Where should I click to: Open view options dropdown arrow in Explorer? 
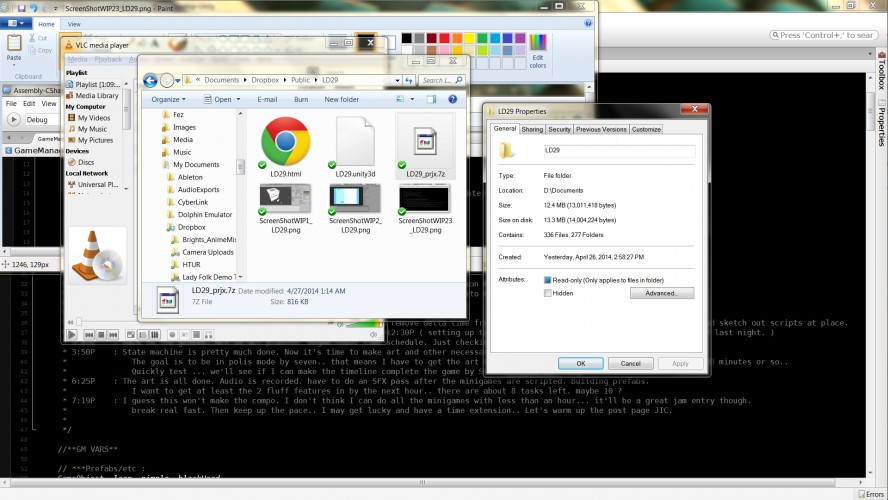[412, 99]
